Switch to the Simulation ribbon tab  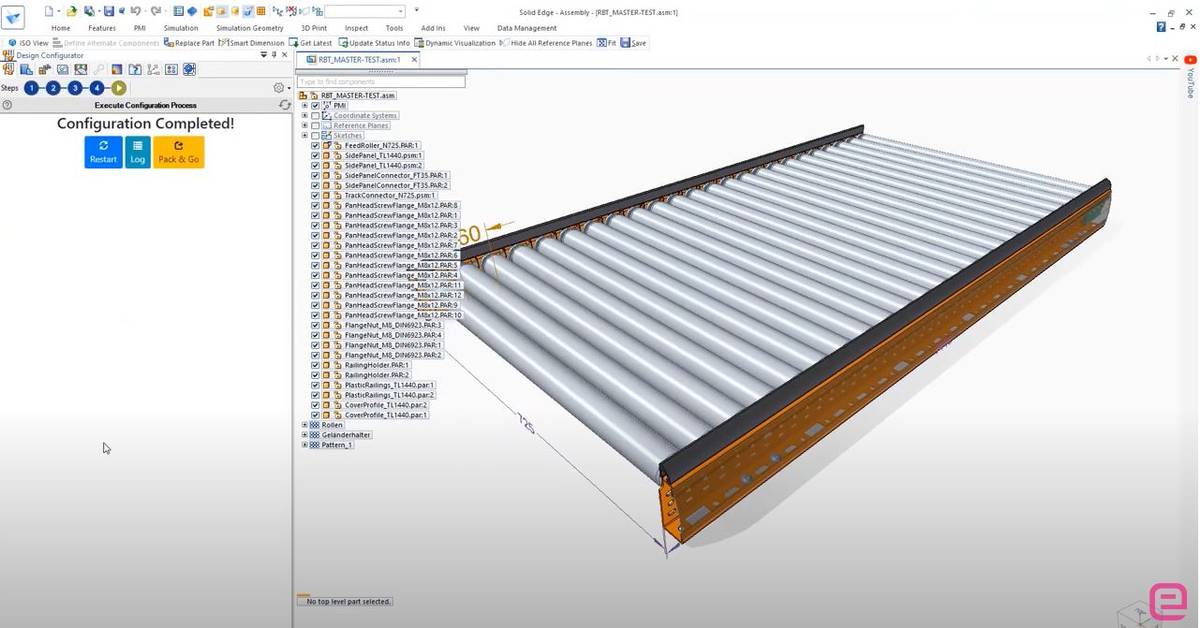pos(180,27)
